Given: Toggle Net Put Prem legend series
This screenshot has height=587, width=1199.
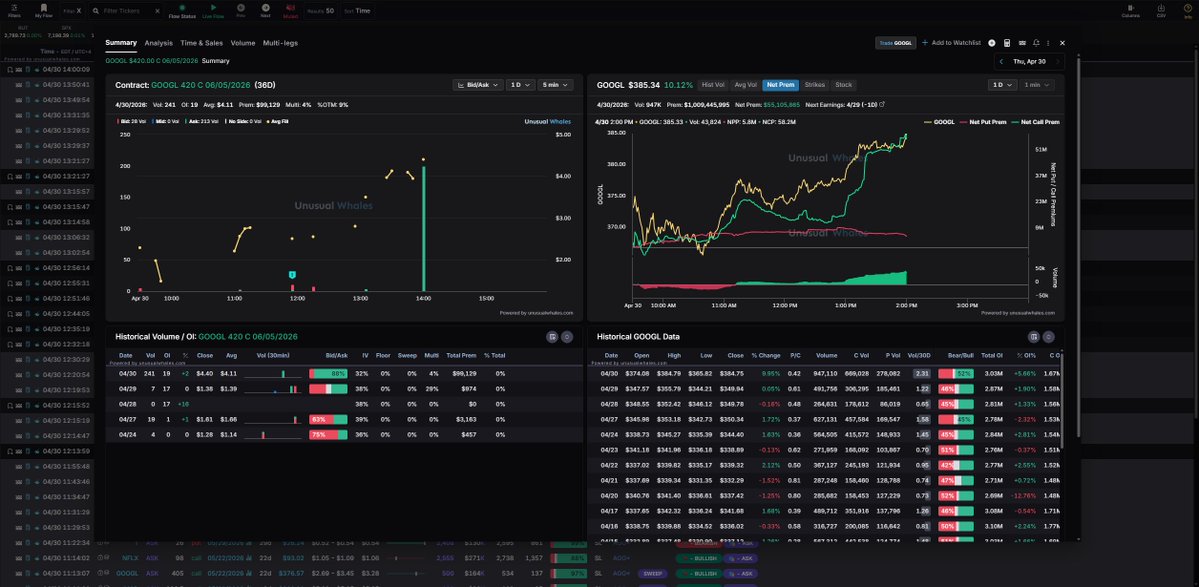Looking at the screenshot, I should 983,122.
